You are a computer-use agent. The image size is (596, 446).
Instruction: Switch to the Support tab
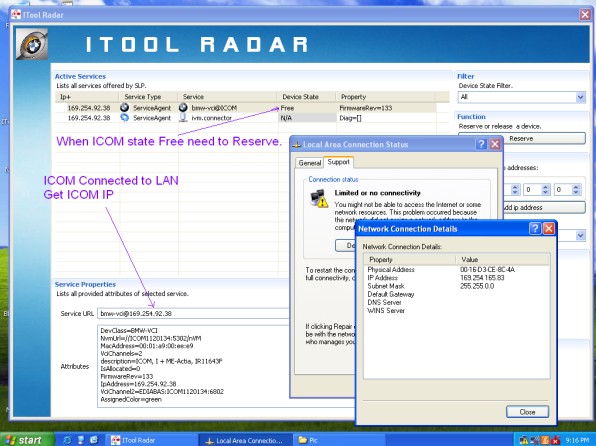(x=338, y=162)
